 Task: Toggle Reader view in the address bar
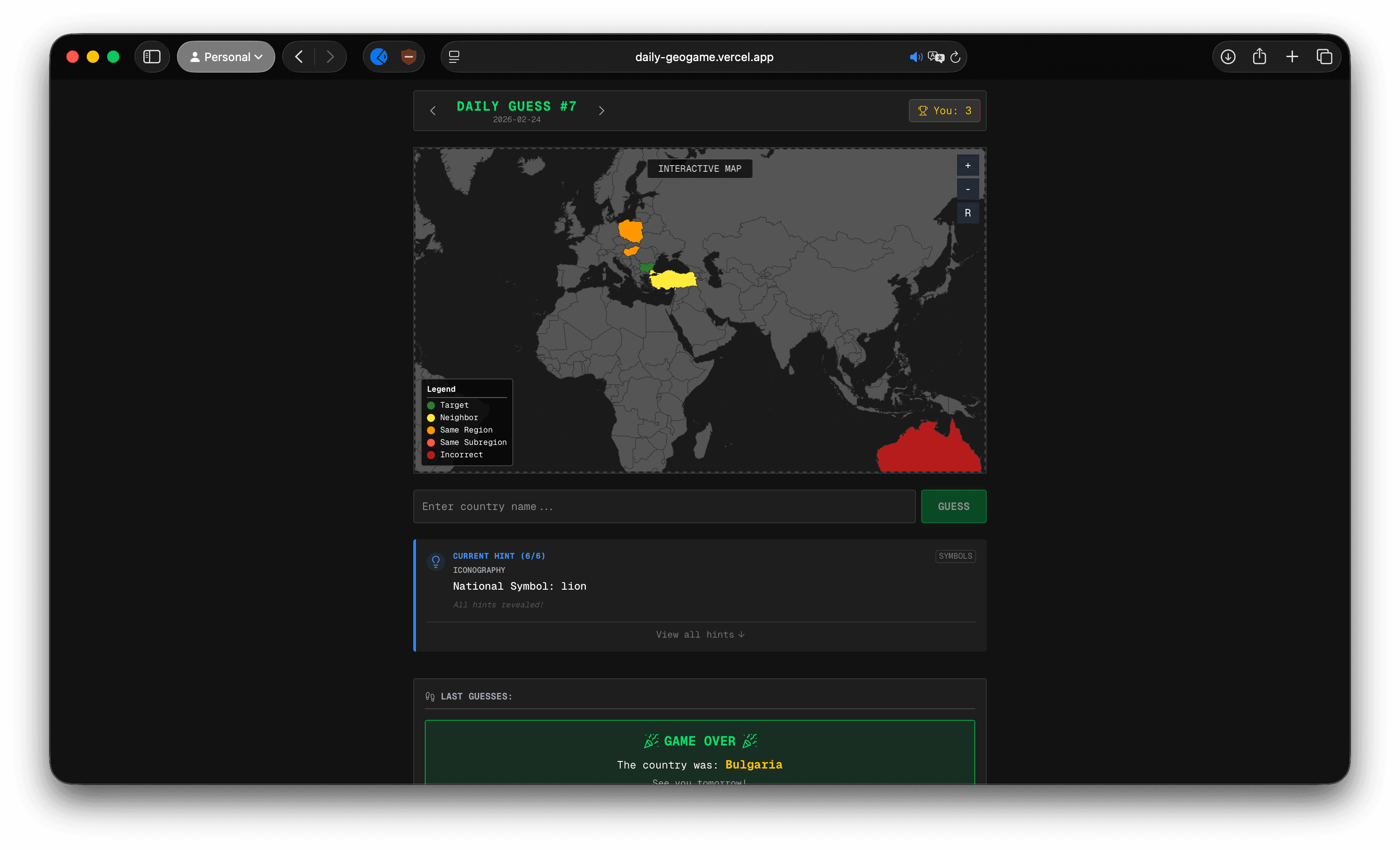tap(454, 56)
